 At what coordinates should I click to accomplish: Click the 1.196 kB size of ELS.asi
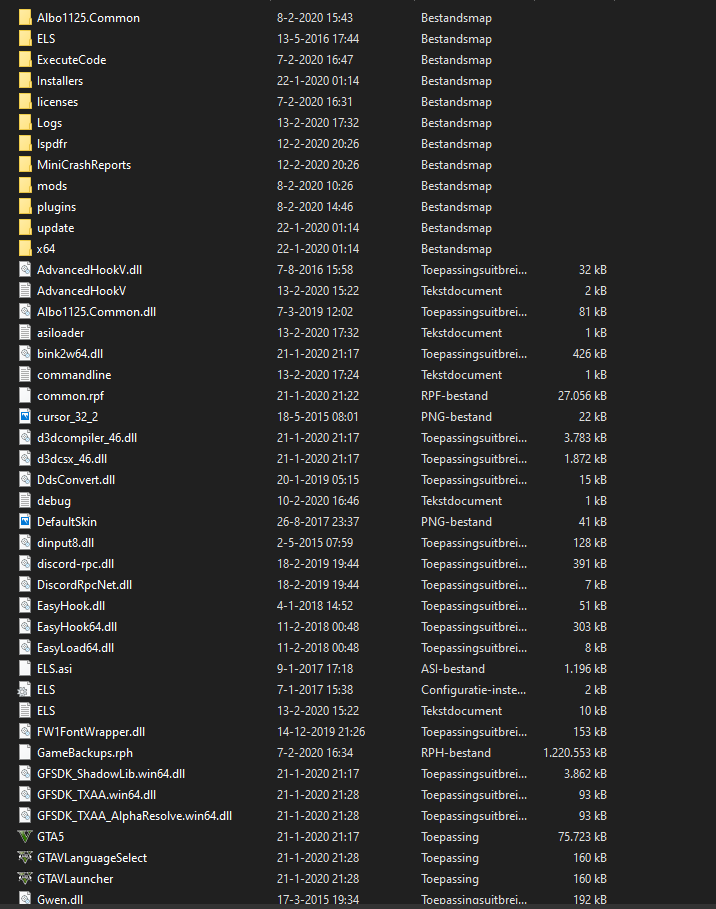586,668
